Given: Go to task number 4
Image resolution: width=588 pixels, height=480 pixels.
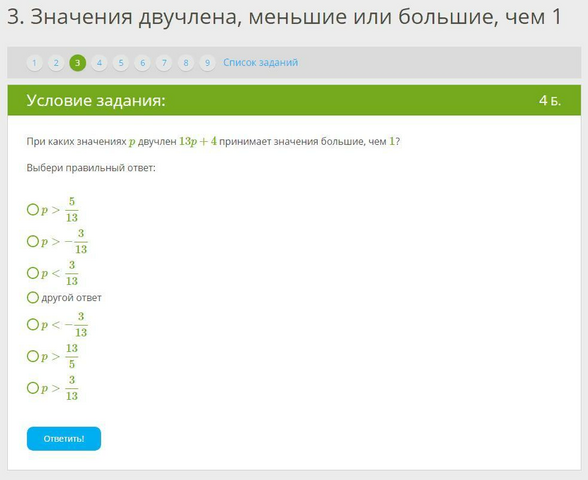Looking at the screenshot, I should click(x=99, y=63).
